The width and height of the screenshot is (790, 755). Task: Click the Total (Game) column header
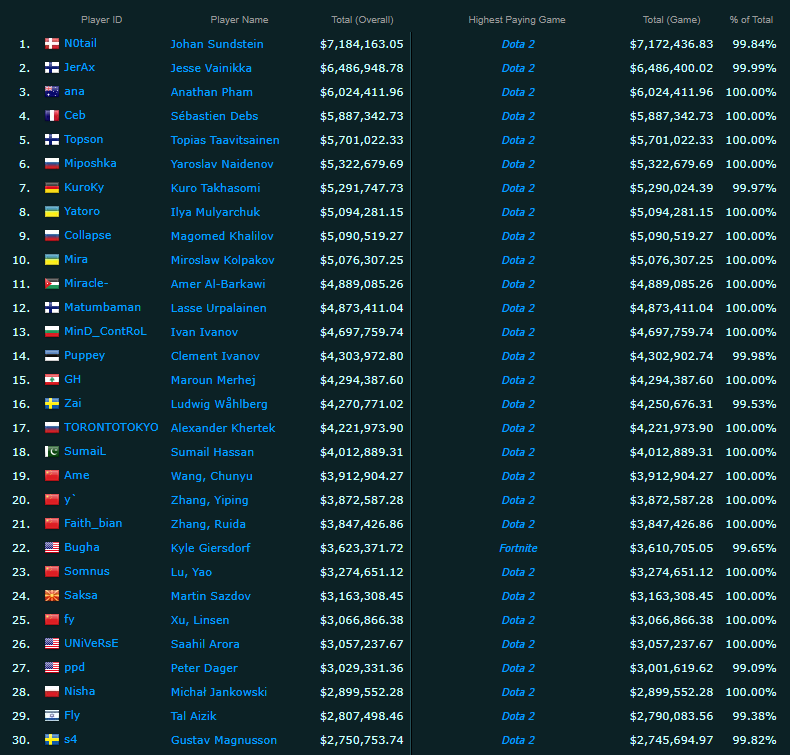tap(672, 20)
